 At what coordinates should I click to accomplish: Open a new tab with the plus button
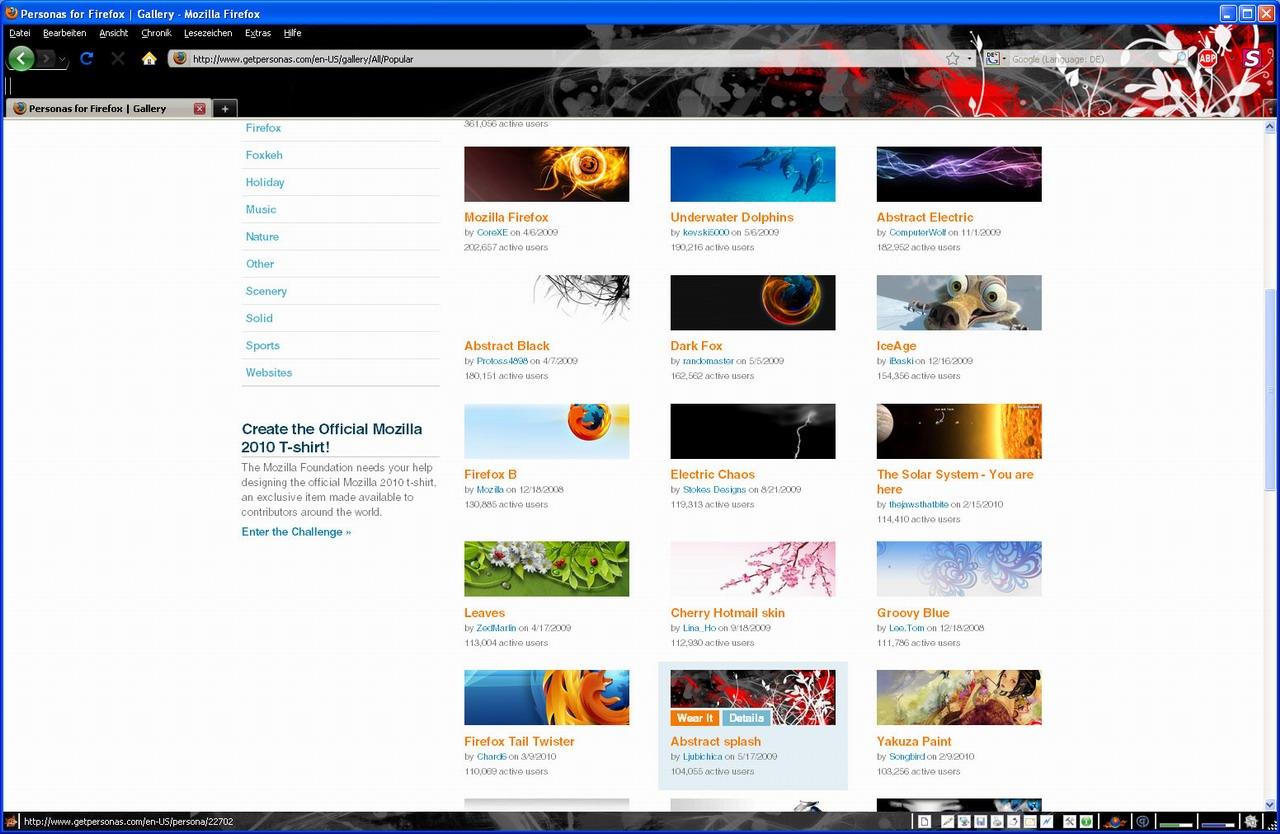[224, 108]
